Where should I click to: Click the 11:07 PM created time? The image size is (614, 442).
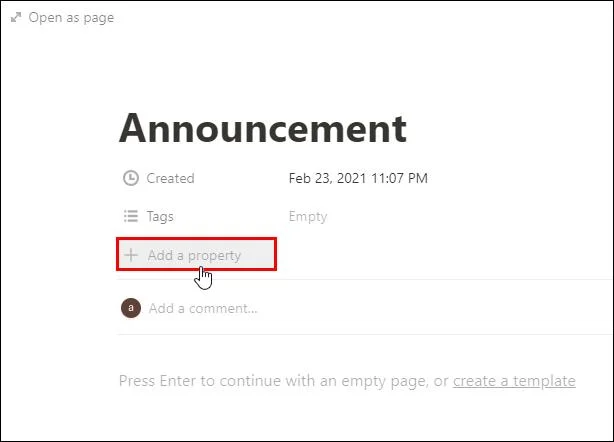403,178
